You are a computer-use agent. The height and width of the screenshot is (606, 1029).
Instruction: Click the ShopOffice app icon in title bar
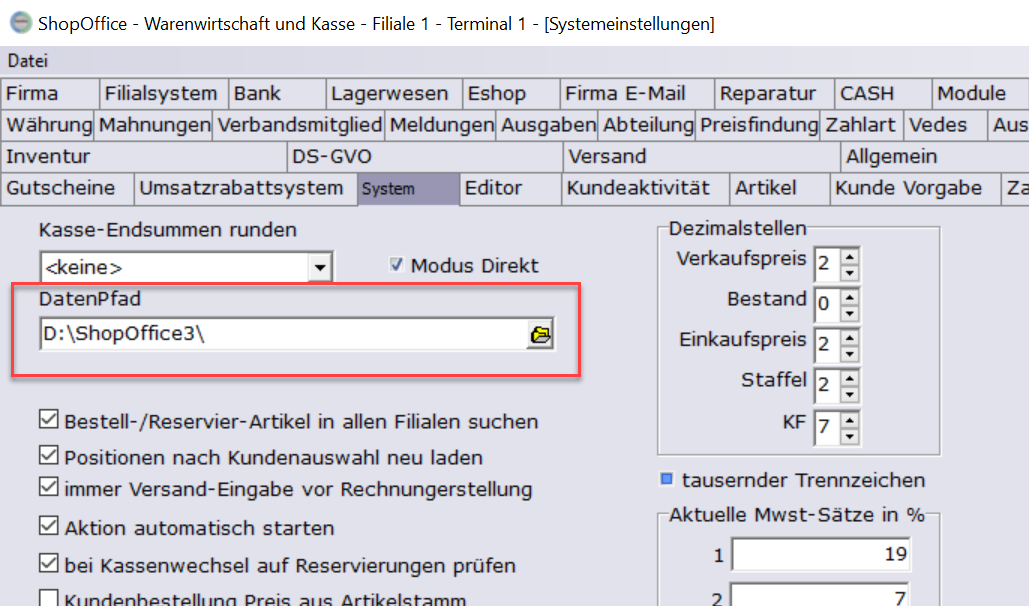20,23
